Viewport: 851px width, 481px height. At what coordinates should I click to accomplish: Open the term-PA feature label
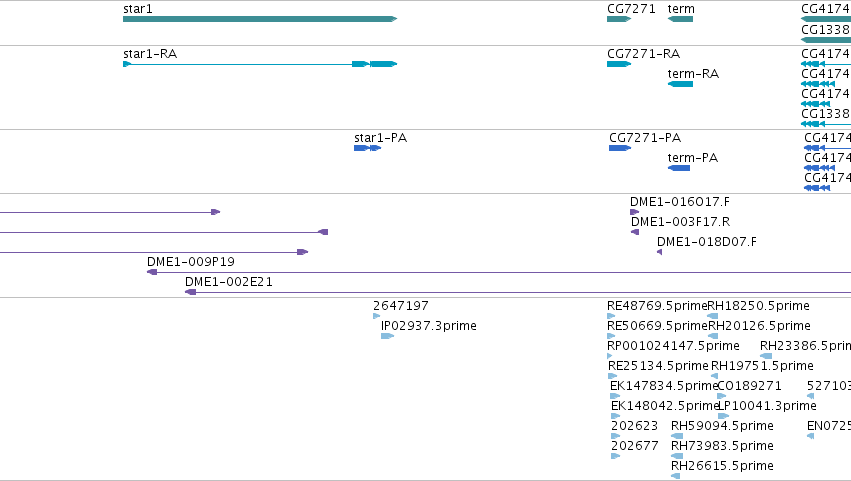tap(693, 158)
